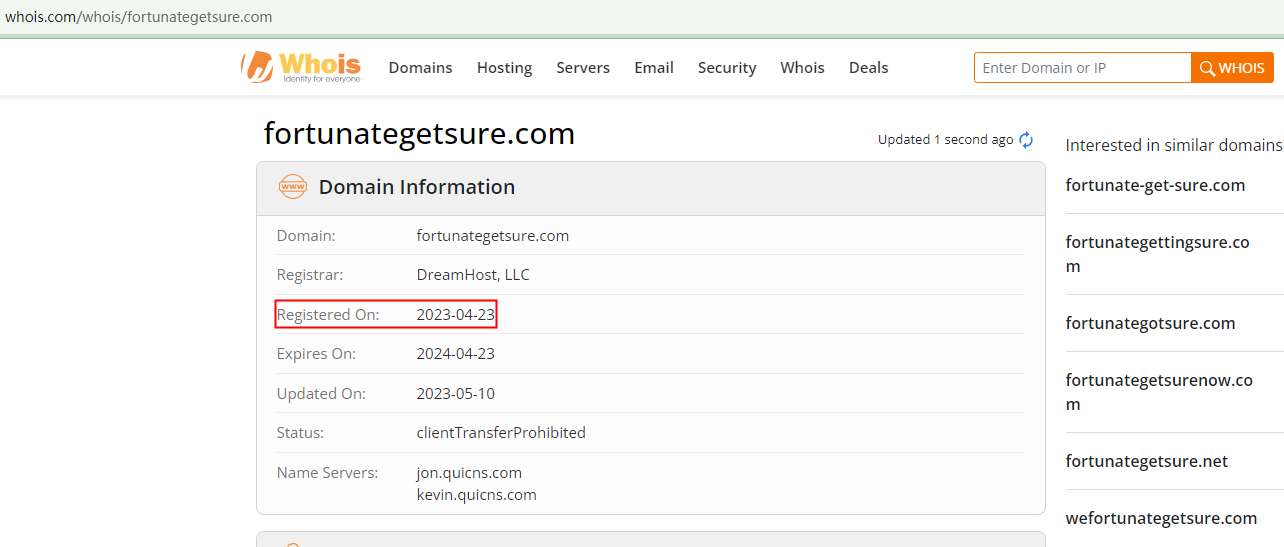The width and height of the screenshot is (1284, 547).
Task: Open the Hosting menu
Action: [504, 68]
